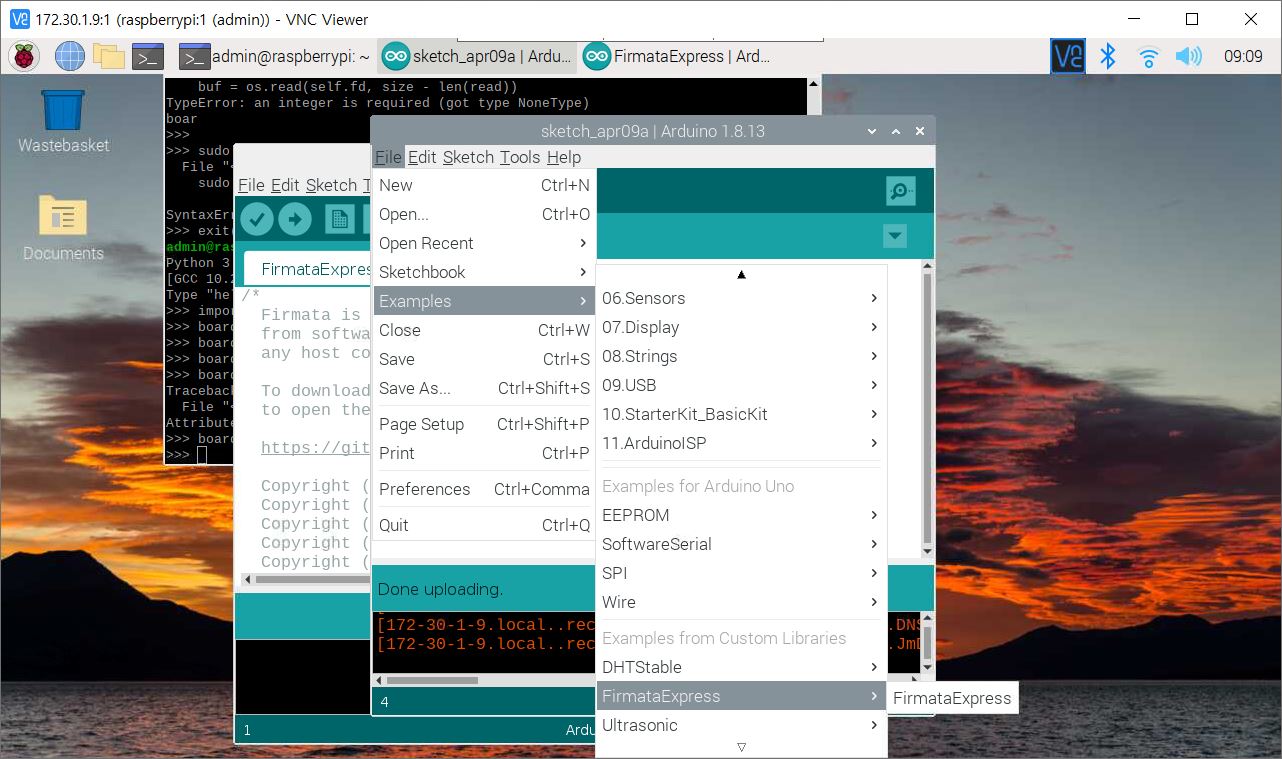The width and height of the screenshot is (1282, 759).
Task: Click the 09:09 clock in taskbar
Action: point(1243,56)
